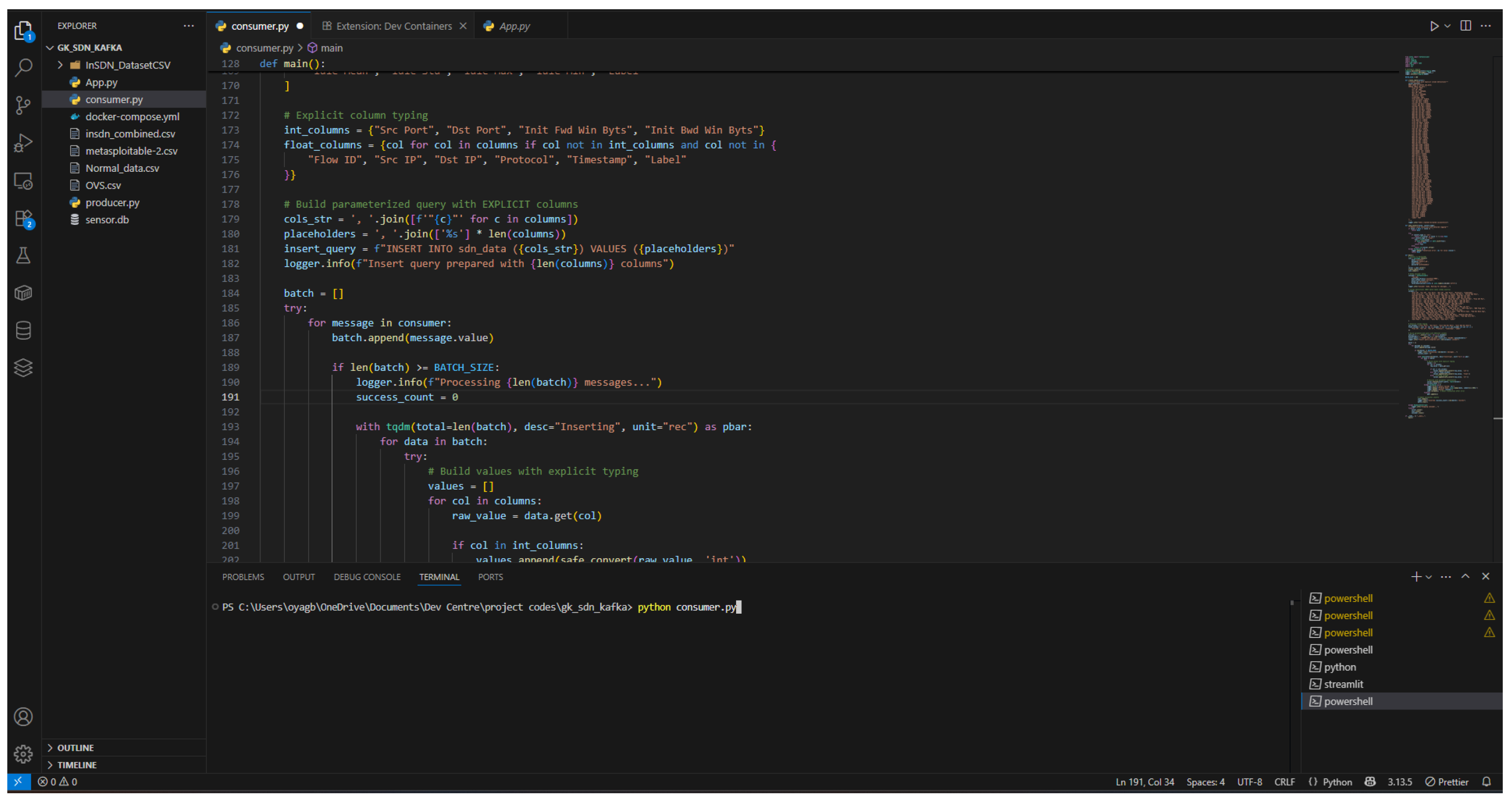The image size is (1512, 802).
Task: Open the Testing flask view
Action: (x=23, y=255)
